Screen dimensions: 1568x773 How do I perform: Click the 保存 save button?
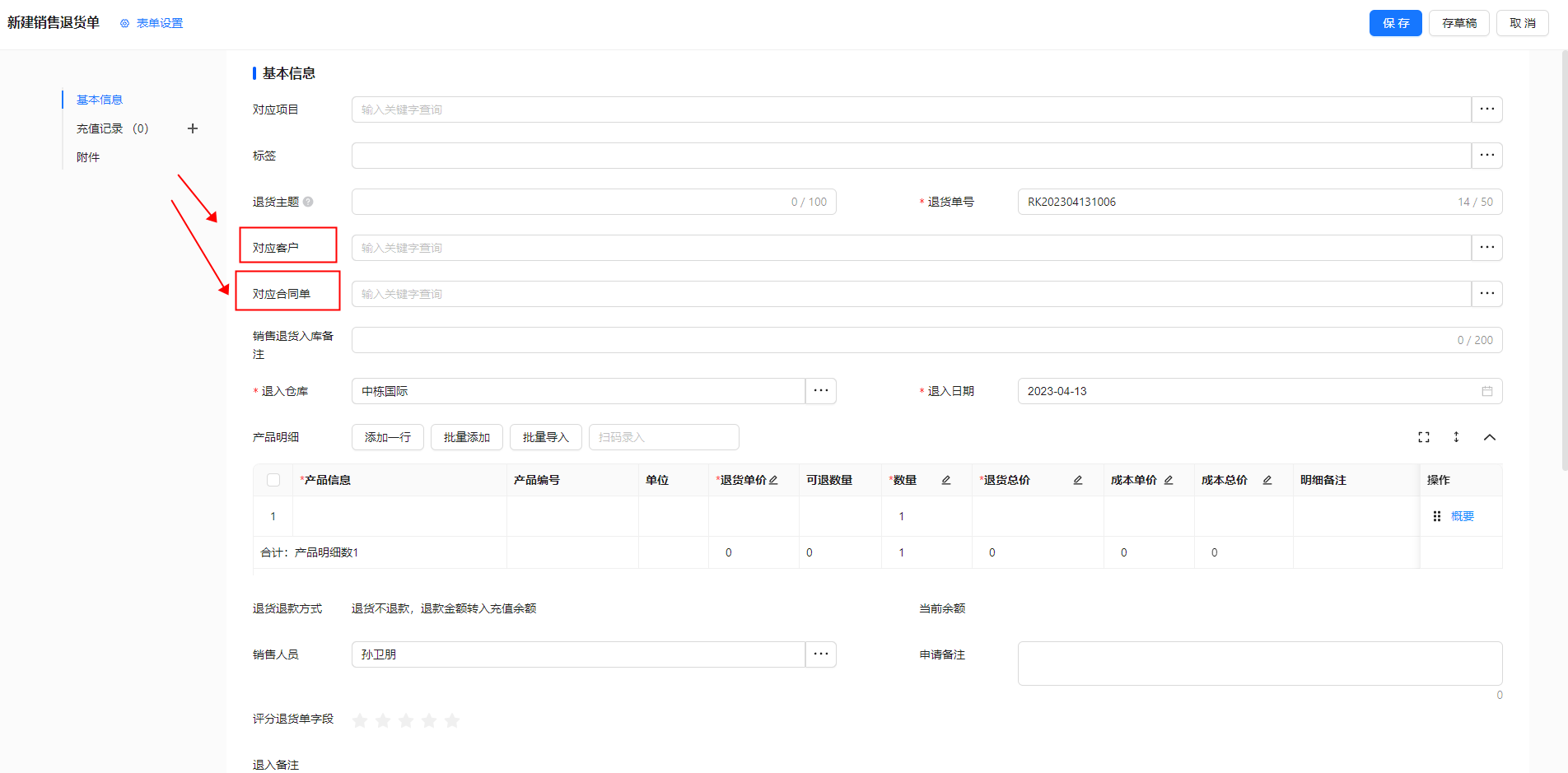(x=1396, y=23)
